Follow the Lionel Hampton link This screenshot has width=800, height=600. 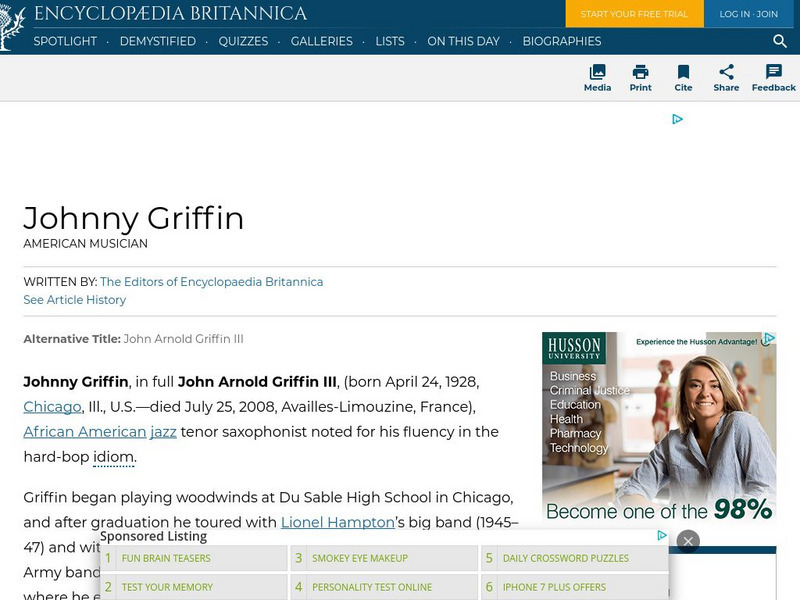(337, 522)
